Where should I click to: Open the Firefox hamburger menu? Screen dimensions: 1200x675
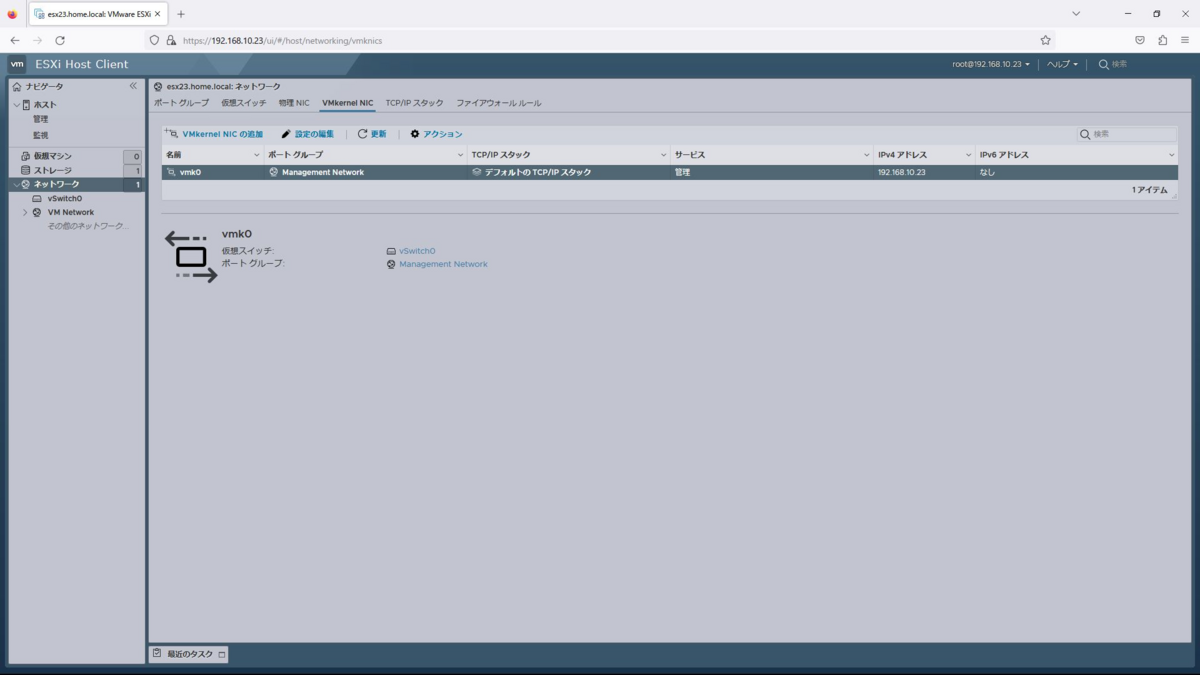1185,40
